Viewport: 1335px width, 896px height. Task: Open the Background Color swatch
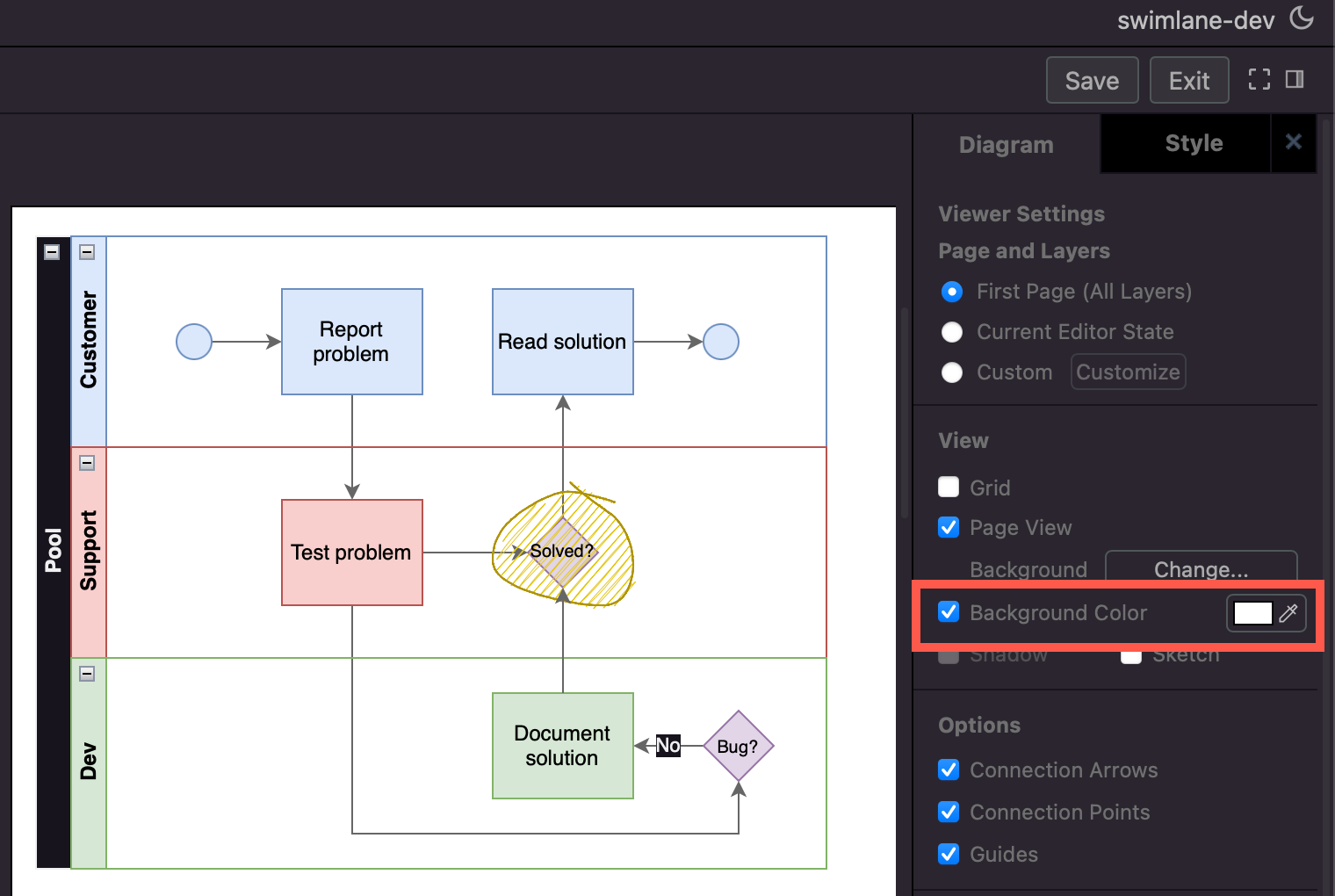pos(1252,613)
